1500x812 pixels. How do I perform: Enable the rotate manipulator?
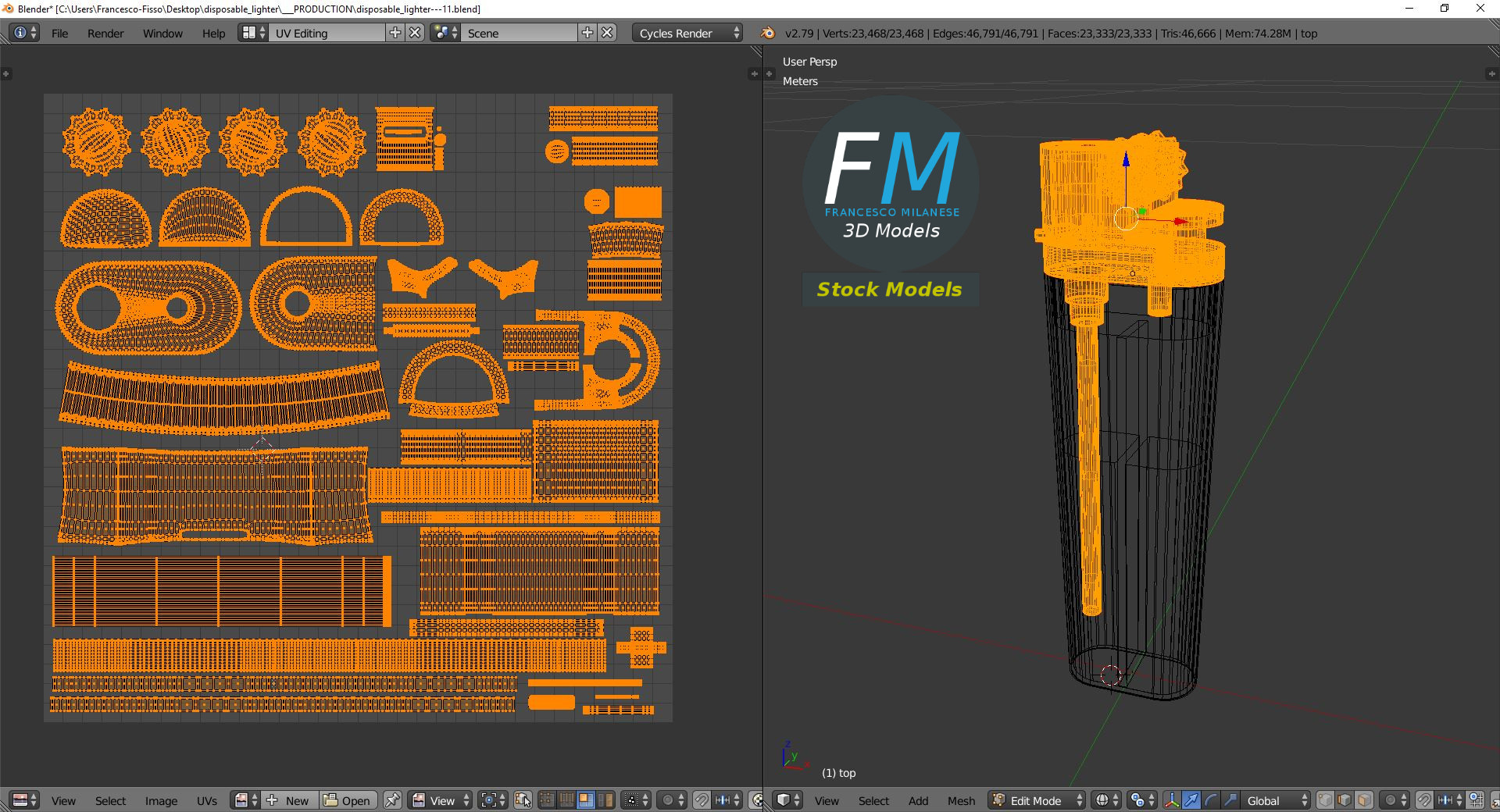pyautogui.click(x=1211, y=800)
